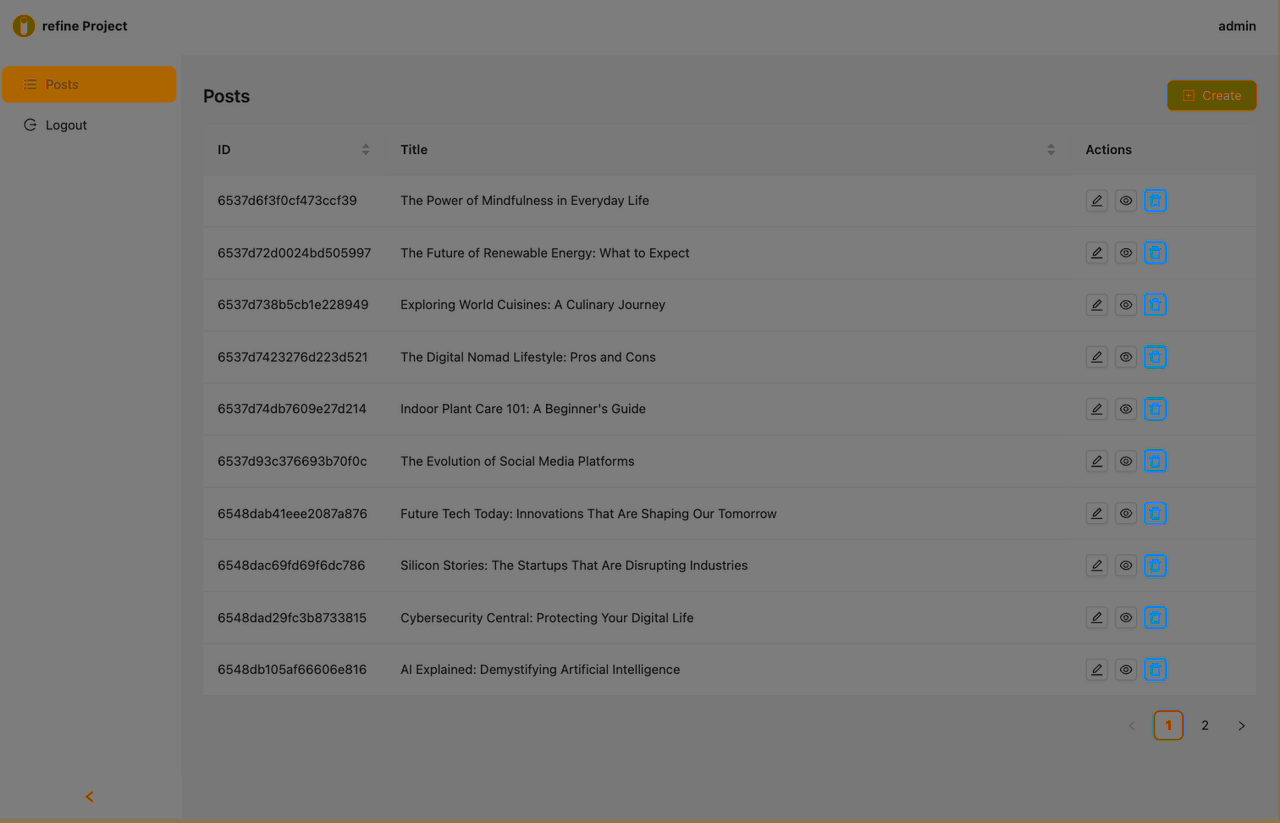Delete the Digital Nomad Lifestyle post
Image resolution: width=1280 pixels, height=823 pixels.
[x=1155, y=356]
